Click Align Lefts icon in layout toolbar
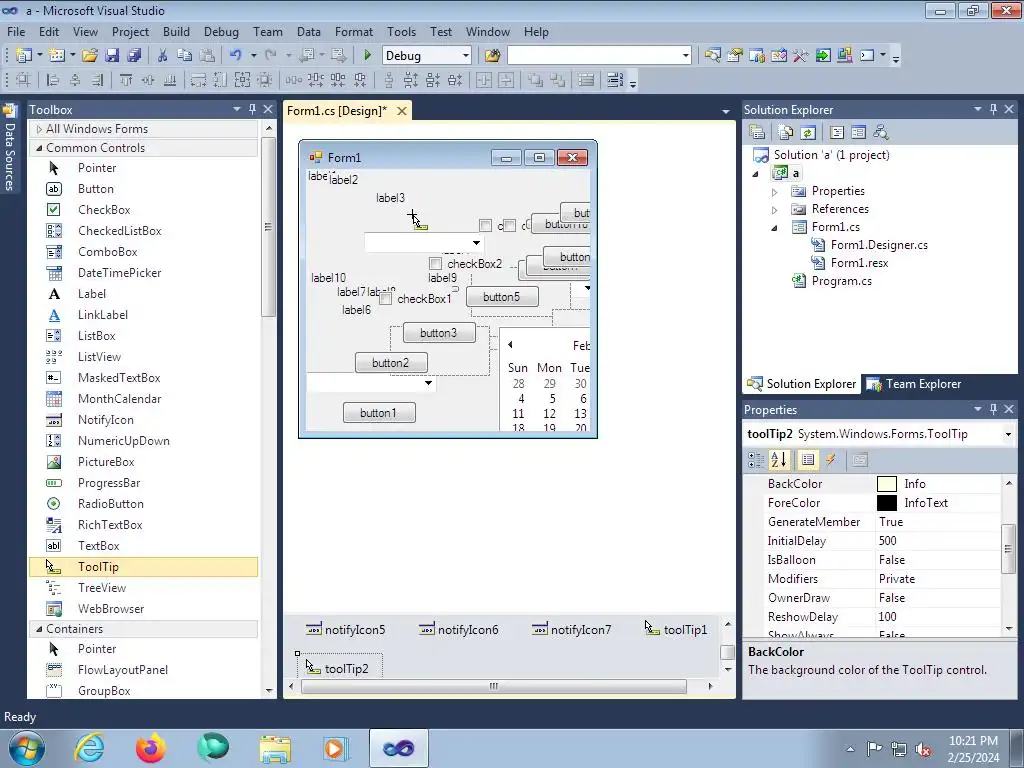 pyautogui.click(x=53, y=80)
